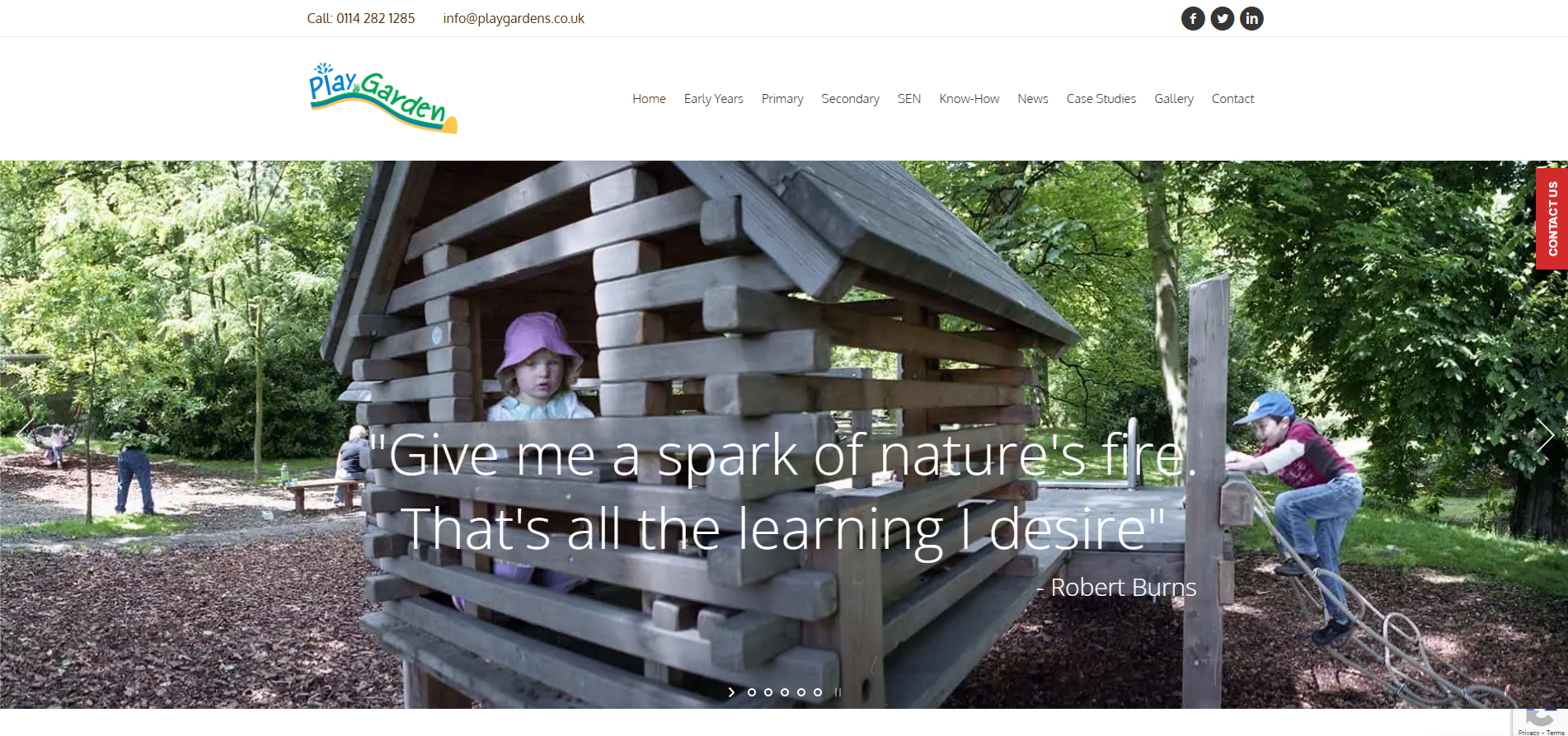Image resolution: width=1568 pixels, height=736 pixels.
Task: Click the small chevron before the slider dots
Action: point(731,692)
